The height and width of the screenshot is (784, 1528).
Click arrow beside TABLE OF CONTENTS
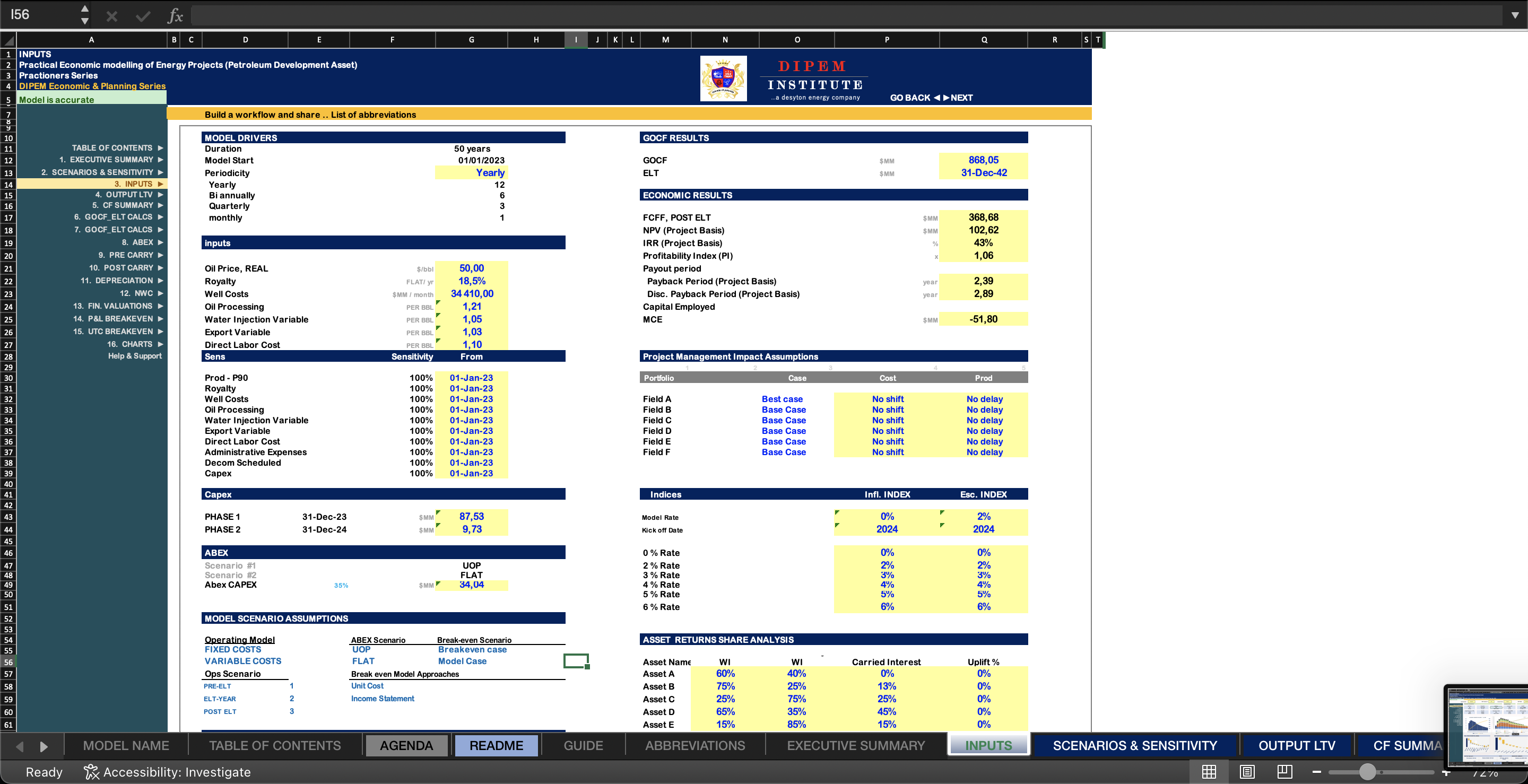(x=160, y=147)
